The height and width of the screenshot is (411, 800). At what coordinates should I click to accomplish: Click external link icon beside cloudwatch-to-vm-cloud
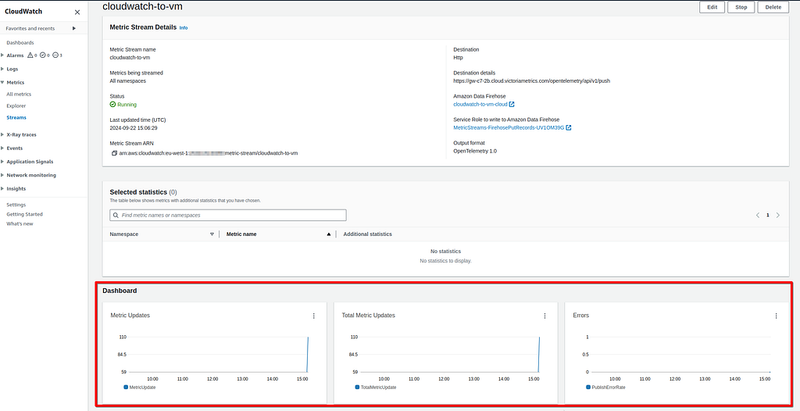pyautogui.click(x=512, y=105)
